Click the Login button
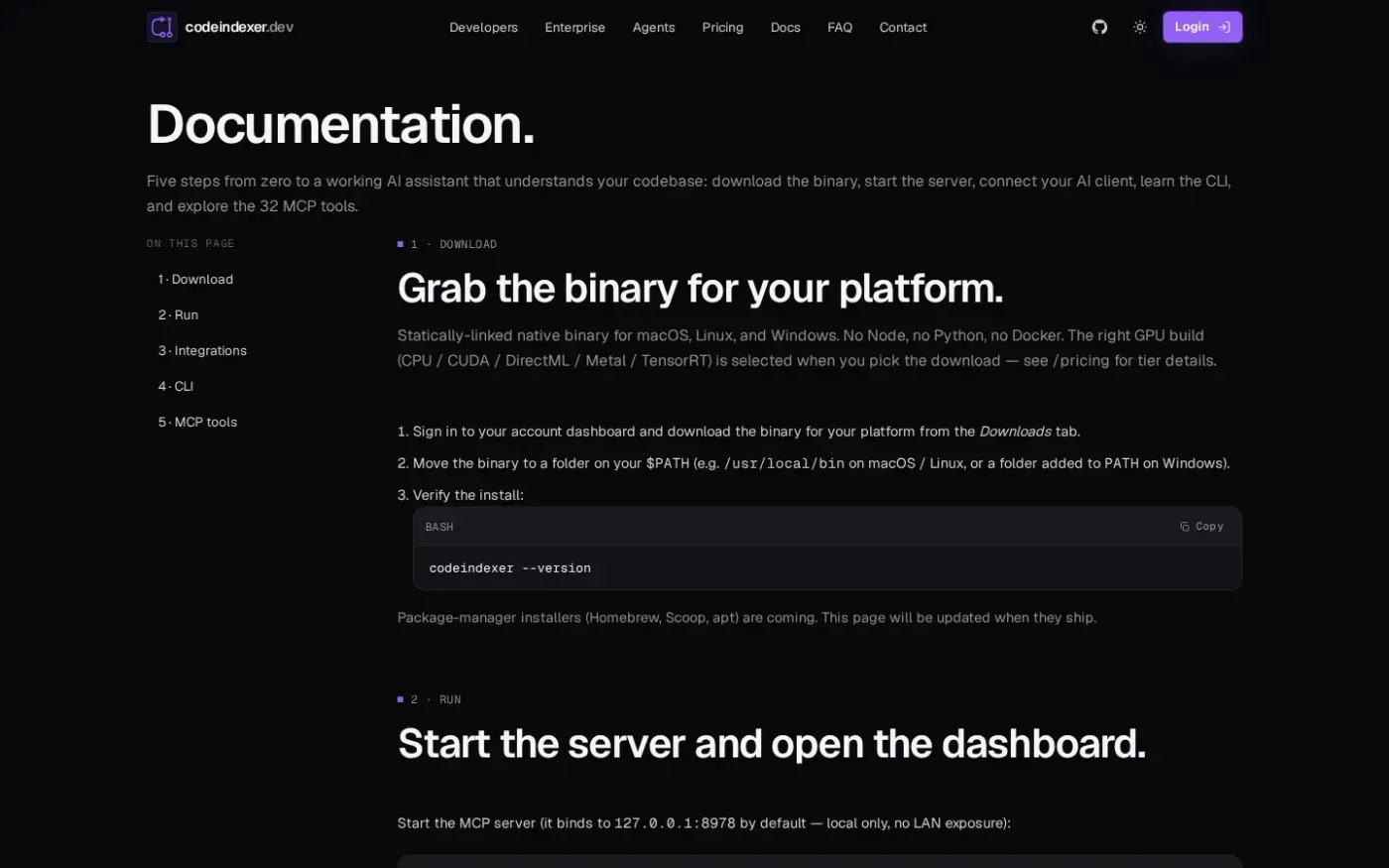This screenshot has height=868, width=1389. 1202,27
